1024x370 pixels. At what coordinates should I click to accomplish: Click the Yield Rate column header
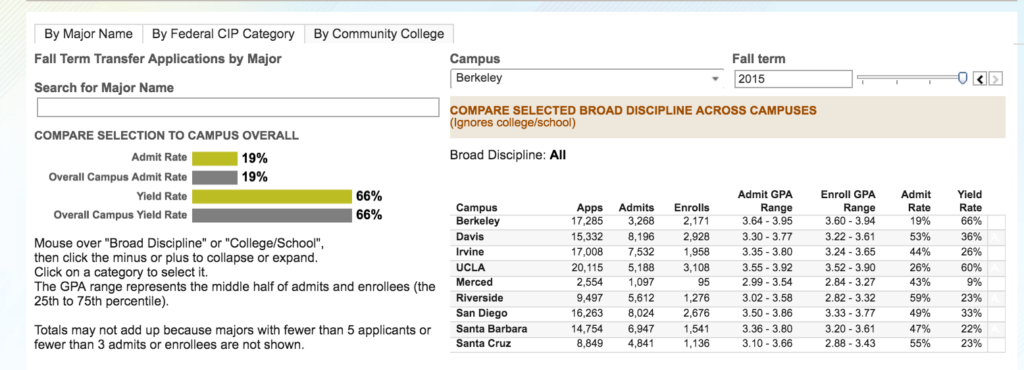969,201
